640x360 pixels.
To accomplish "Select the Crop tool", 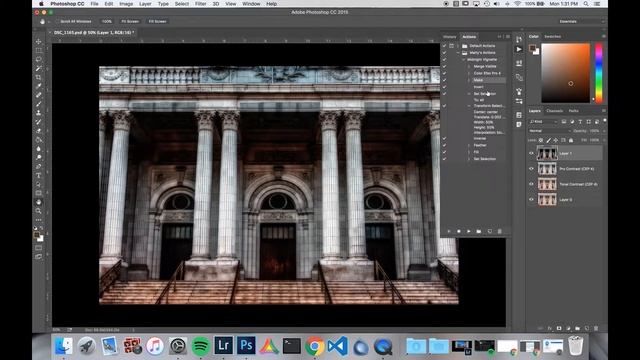I will click(x=39, y=78).
